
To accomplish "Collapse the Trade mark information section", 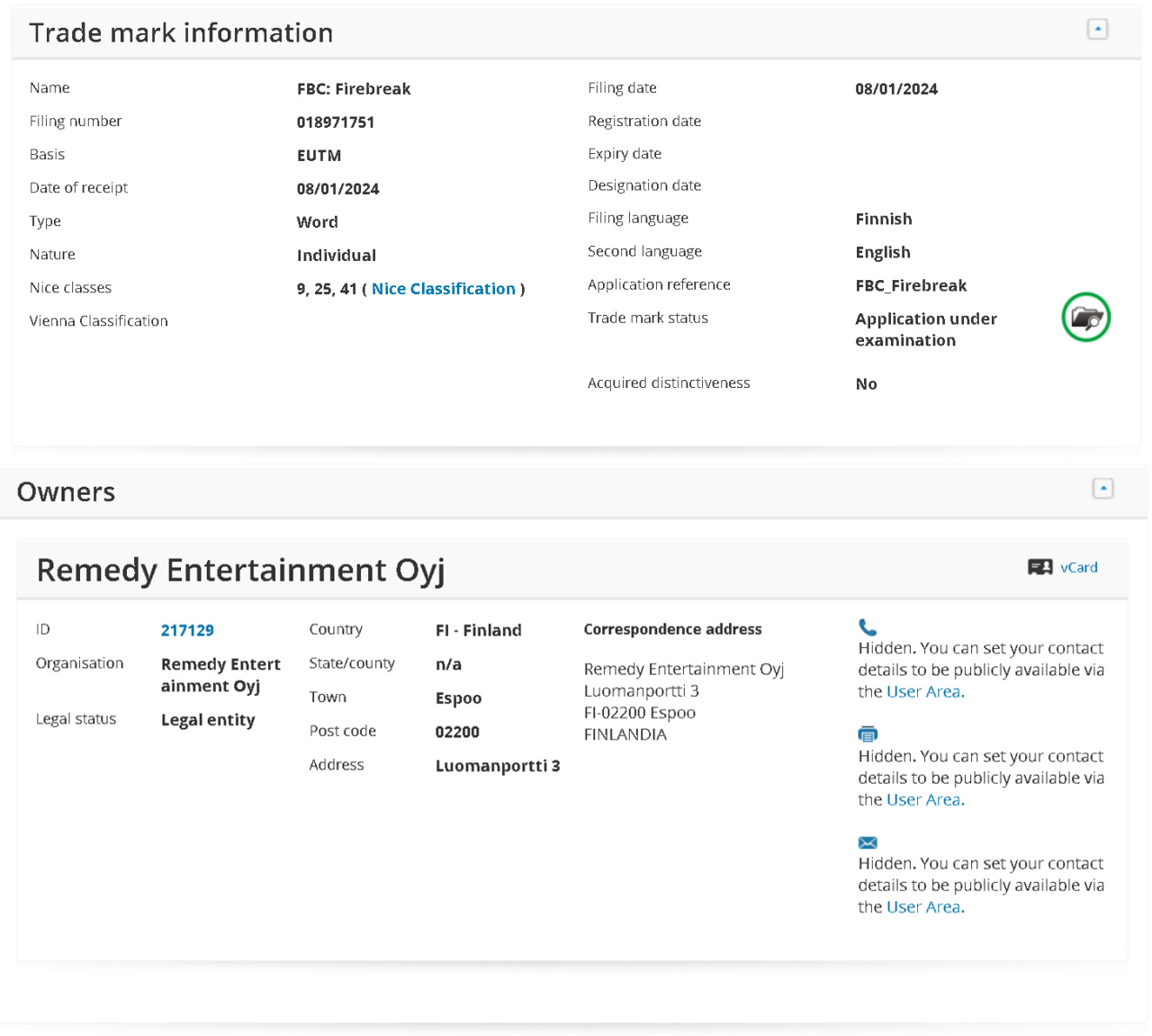I will (1097, 30).
